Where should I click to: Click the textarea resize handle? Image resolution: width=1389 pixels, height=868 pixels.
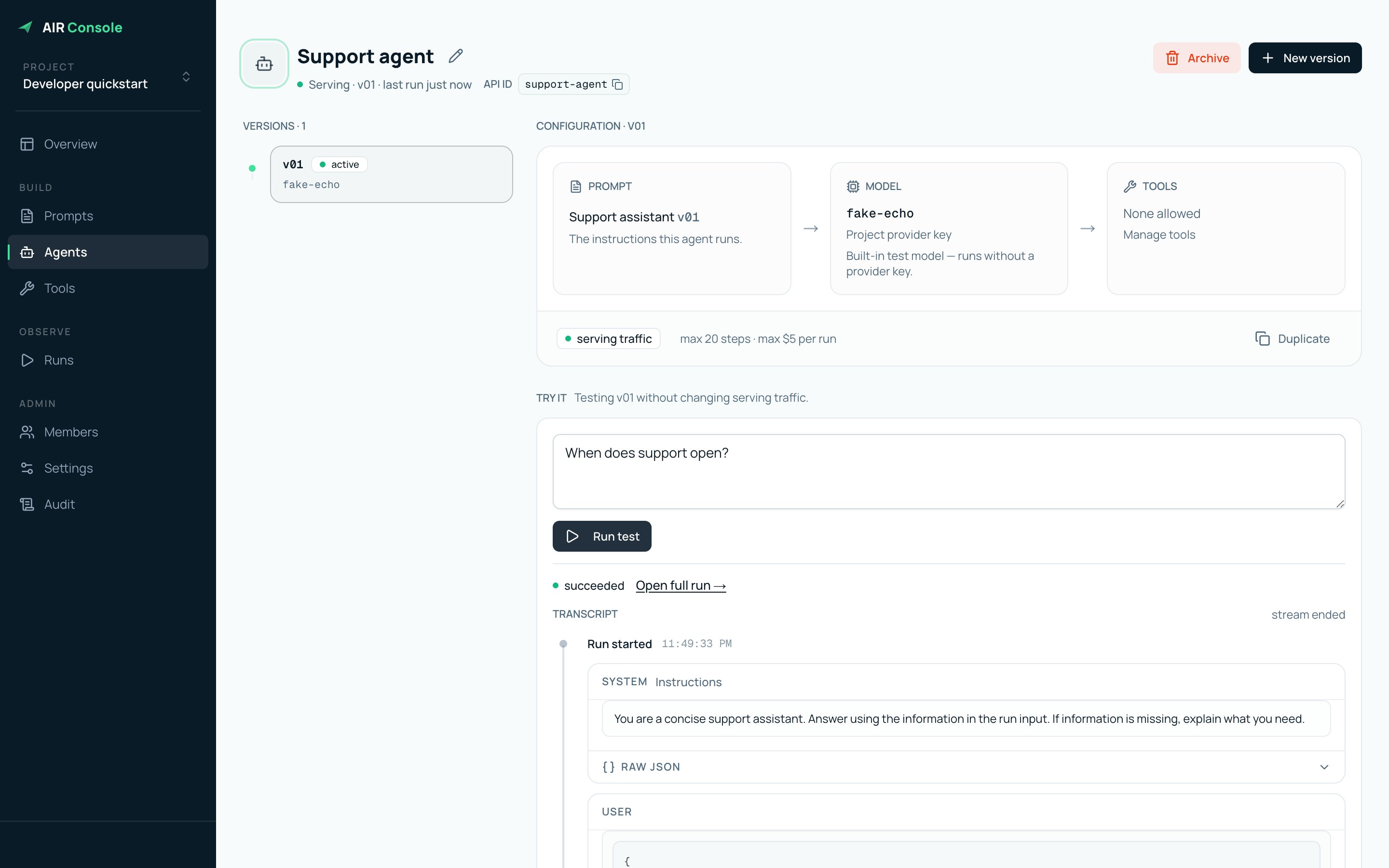click(x=1340, y=503)
